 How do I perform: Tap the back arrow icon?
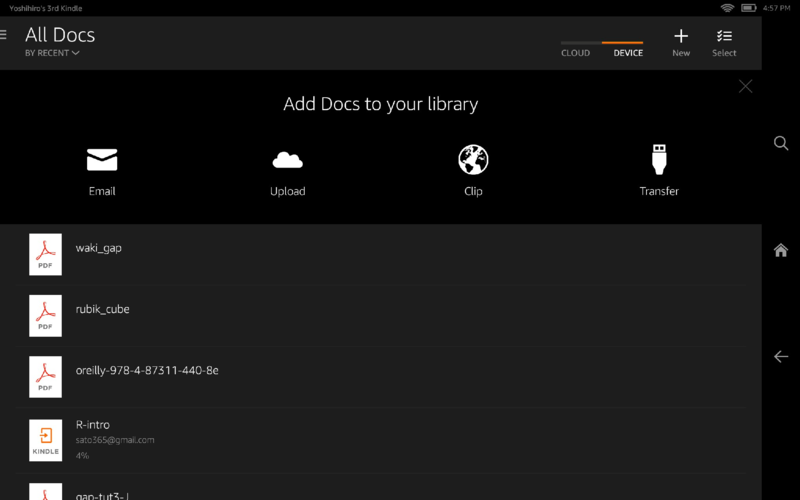781,356
